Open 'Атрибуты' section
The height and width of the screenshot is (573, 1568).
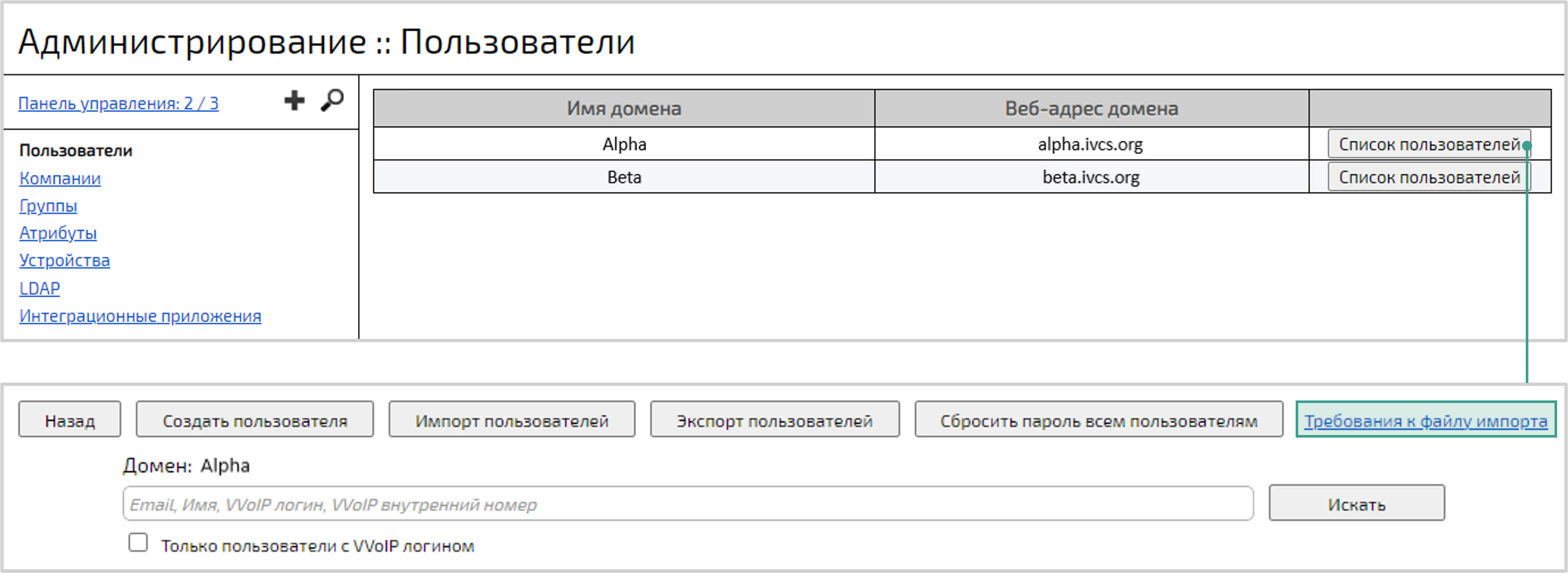point(58,233)
